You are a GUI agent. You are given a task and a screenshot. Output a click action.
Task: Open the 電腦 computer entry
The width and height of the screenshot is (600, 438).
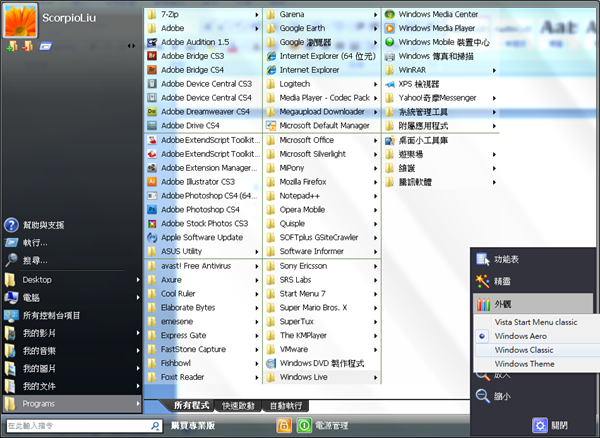pyautogui.click(x=72, y=297)
